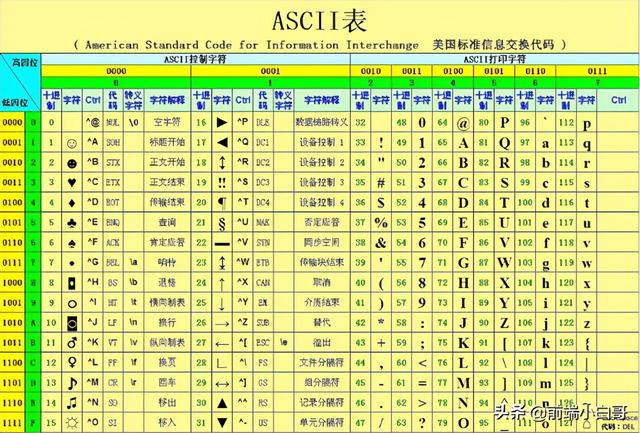Click the '?' character cell

(x=422, y=423)
